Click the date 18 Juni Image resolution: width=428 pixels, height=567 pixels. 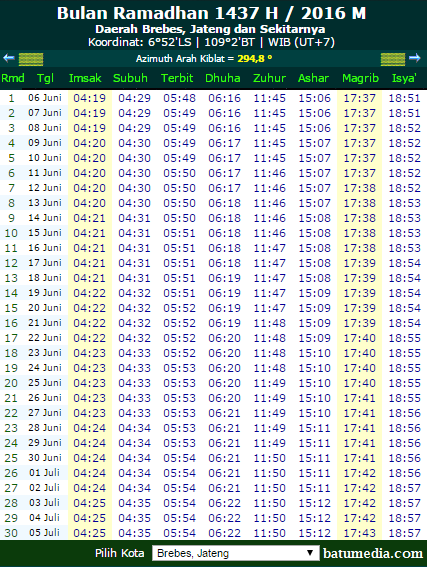coord(45,278)
